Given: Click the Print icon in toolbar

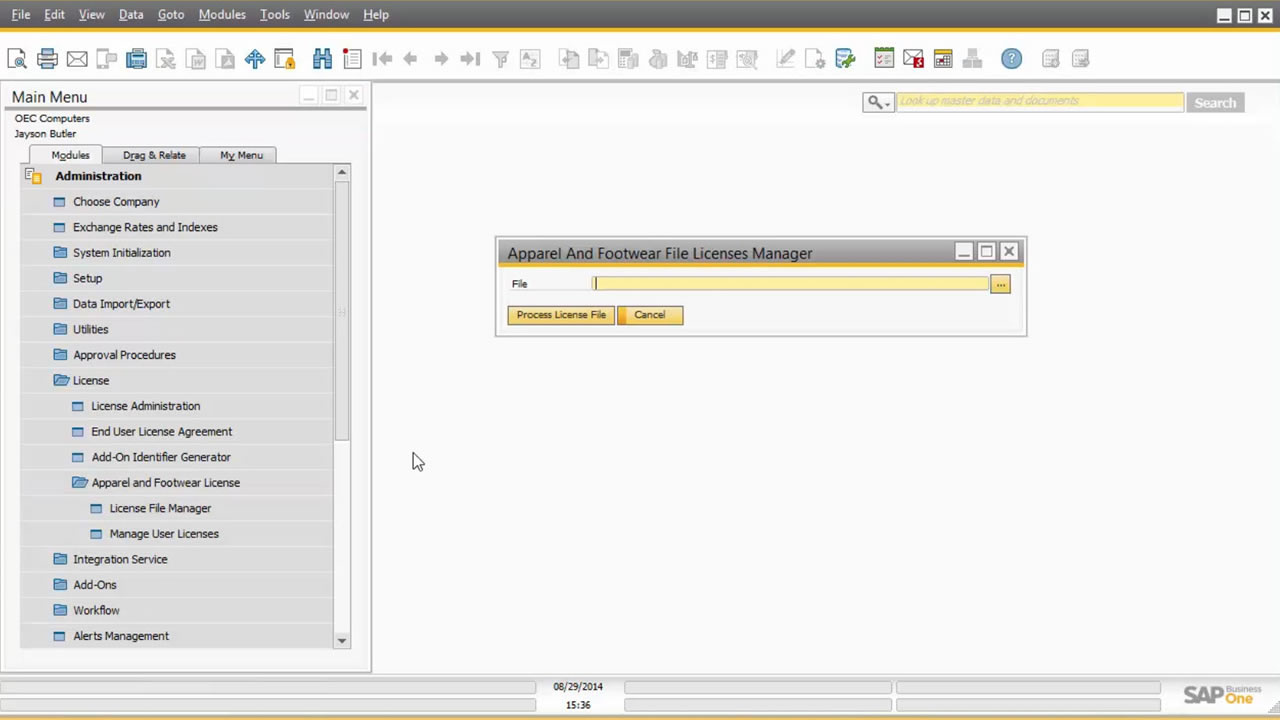Looking at the screenshot, I should [x=47, y=59].
